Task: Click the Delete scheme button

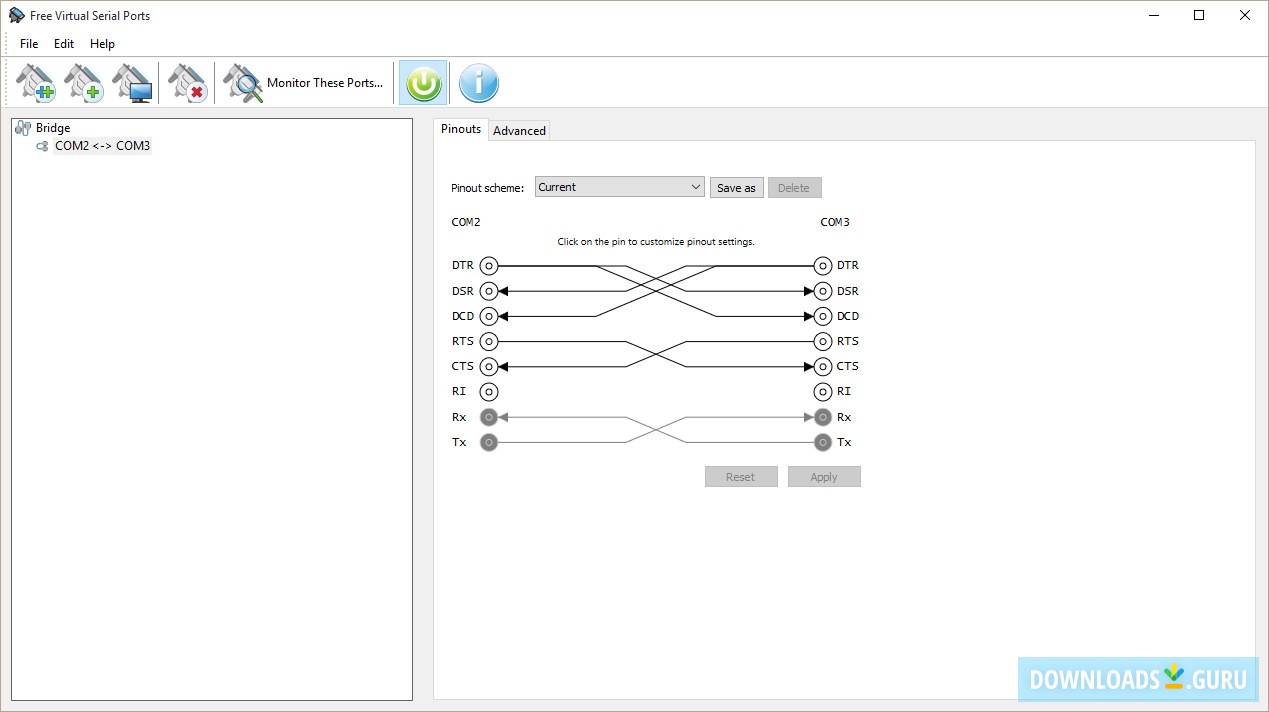Action: 794,188
